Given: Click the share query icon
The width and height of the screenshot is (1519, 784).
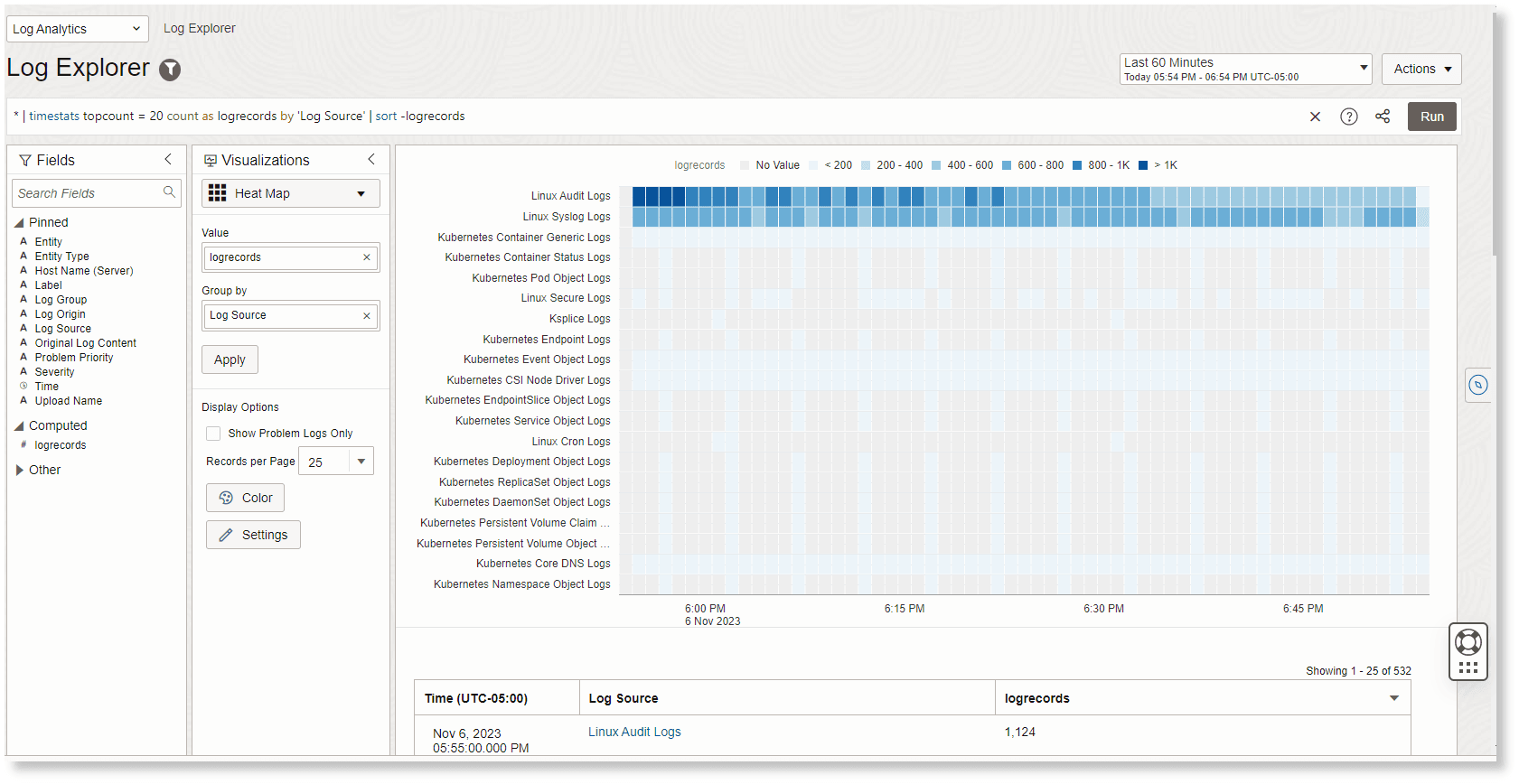Looking at the screenshot, I should pos(1383,117).
